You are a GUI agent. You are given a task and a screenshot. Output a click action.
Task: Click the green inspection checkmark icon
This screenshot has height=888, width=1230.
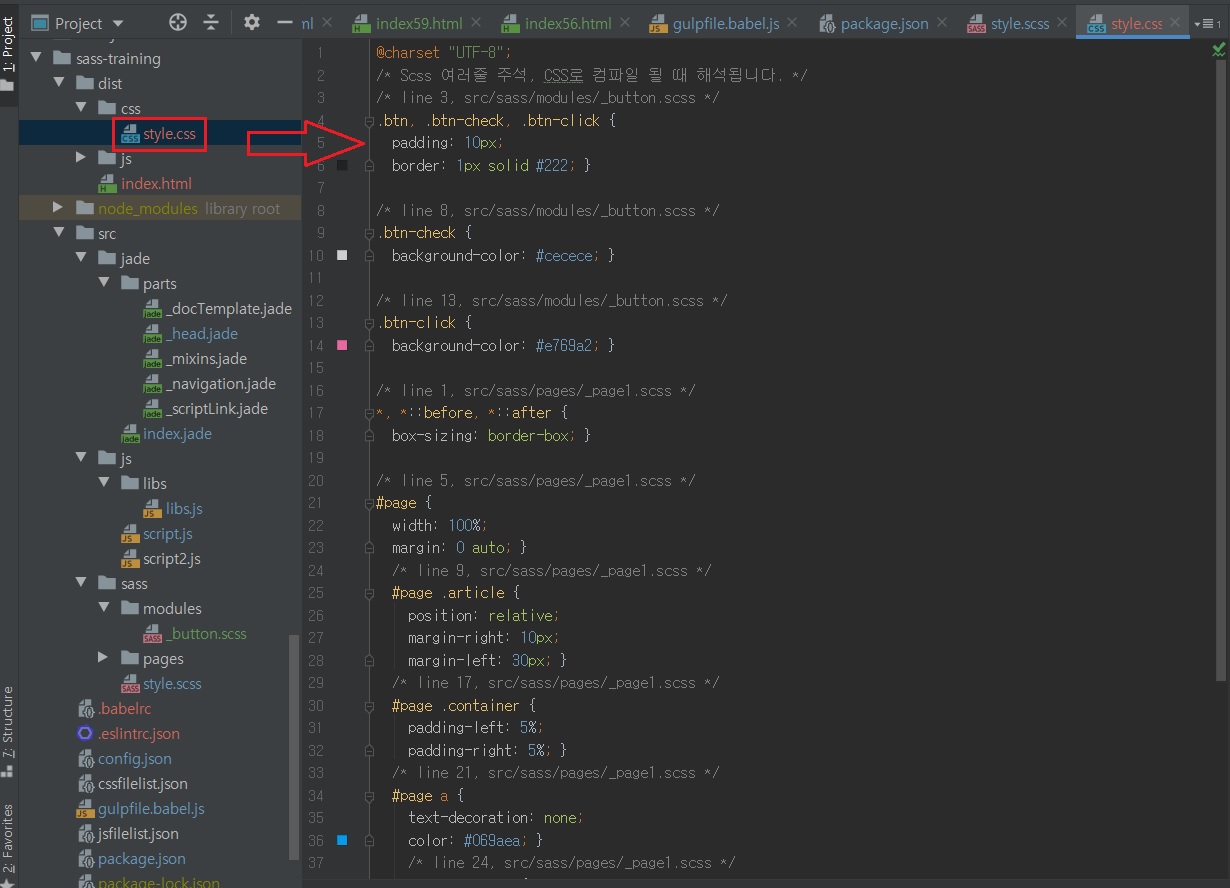[x=1218, y=50]
